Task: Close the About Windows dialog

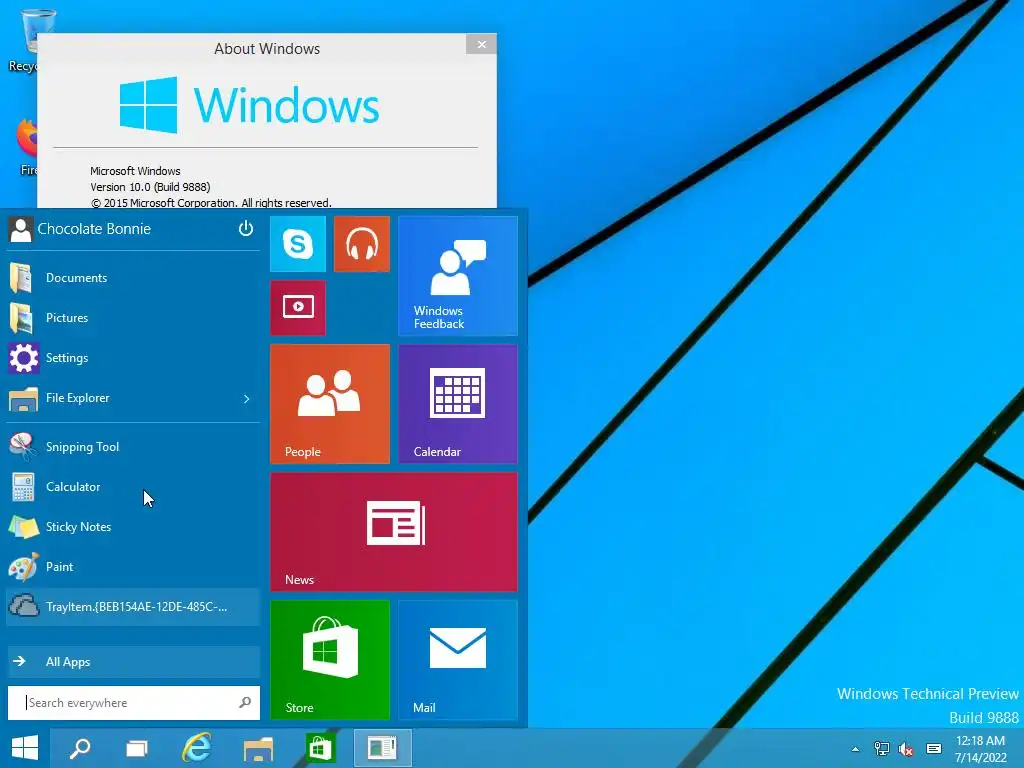Action: coord(481,44)
